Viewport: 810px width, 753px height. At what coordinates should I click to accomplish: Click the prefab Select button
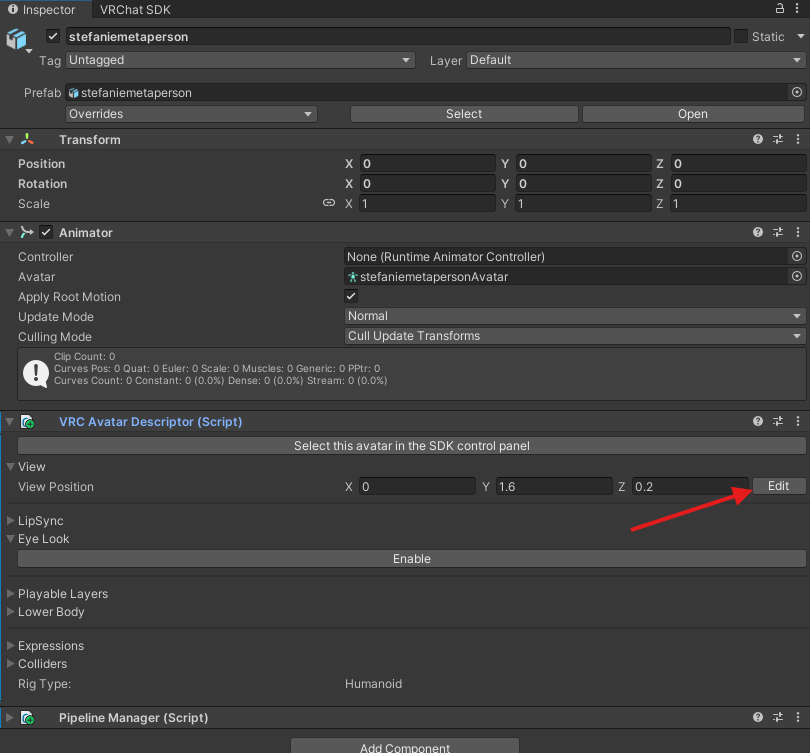coord(464,114)
